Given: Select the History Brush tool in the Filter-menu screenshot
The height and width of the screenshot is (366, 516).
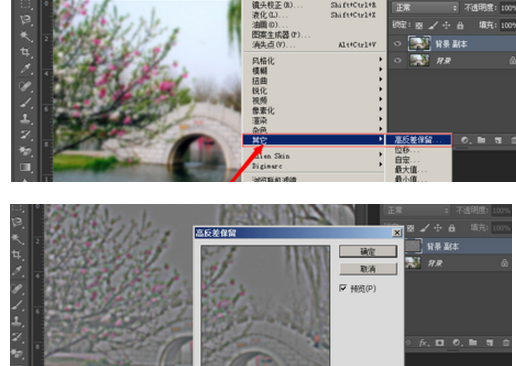Looking at the screenshot, I should (x=25, y=134).
